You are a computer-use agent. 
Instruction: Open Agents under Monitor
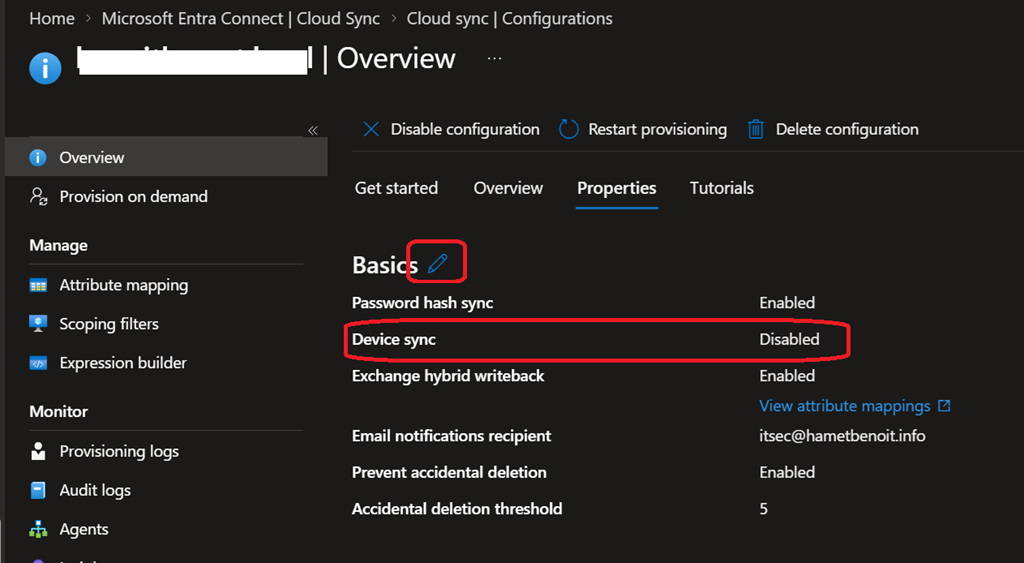[84, 530]
